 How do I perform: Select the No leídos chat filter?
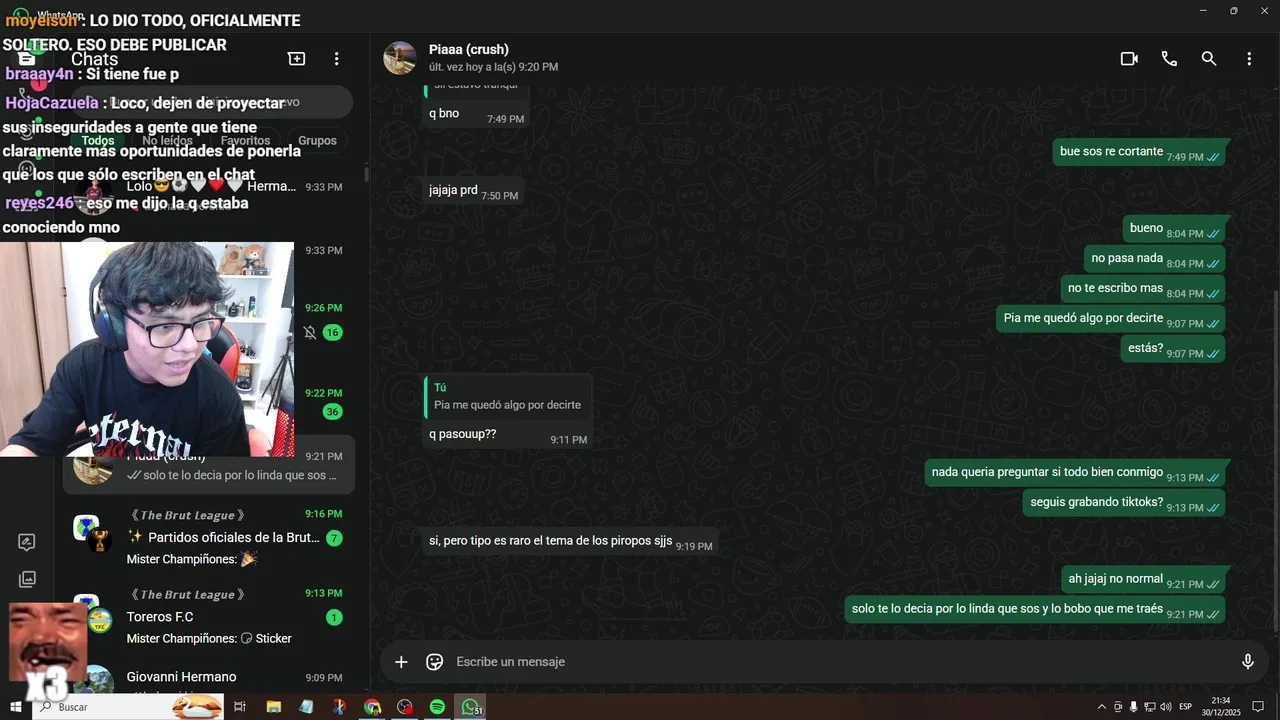[167, 140]
